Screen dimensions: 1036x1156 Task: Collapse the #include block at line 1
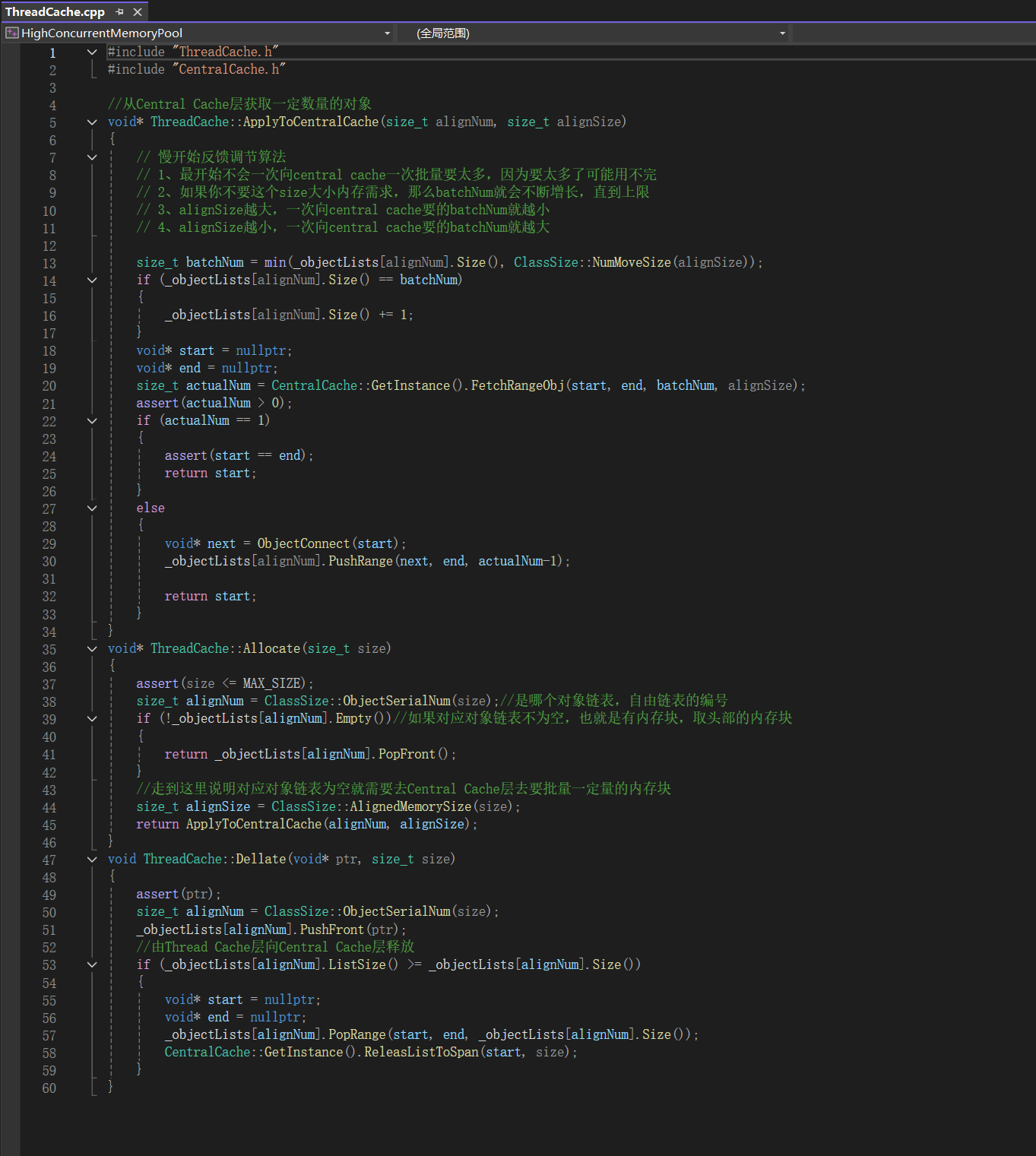pos(92,52)
